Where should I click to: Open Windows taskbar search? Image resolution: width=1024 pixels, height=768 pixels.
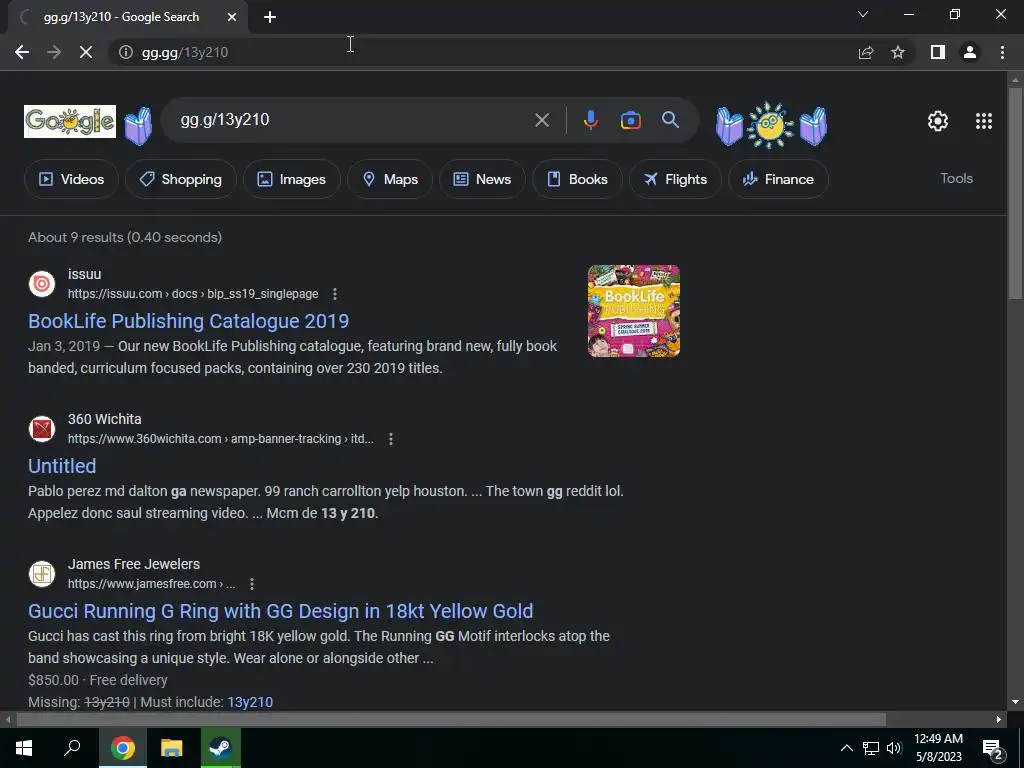click(x=72, y=748)
